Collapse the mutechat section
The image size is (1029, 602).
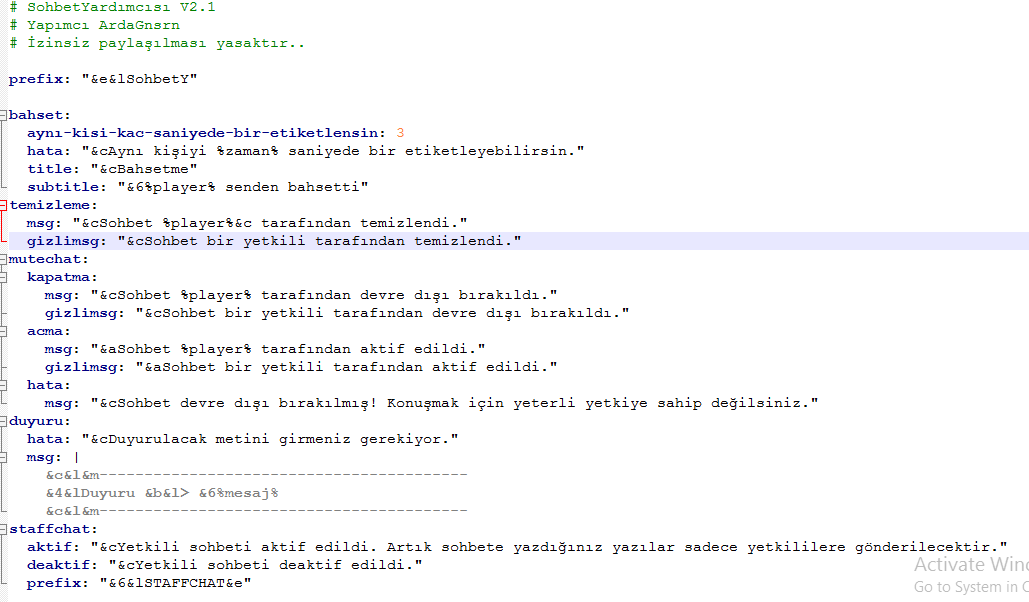(4, 258)
